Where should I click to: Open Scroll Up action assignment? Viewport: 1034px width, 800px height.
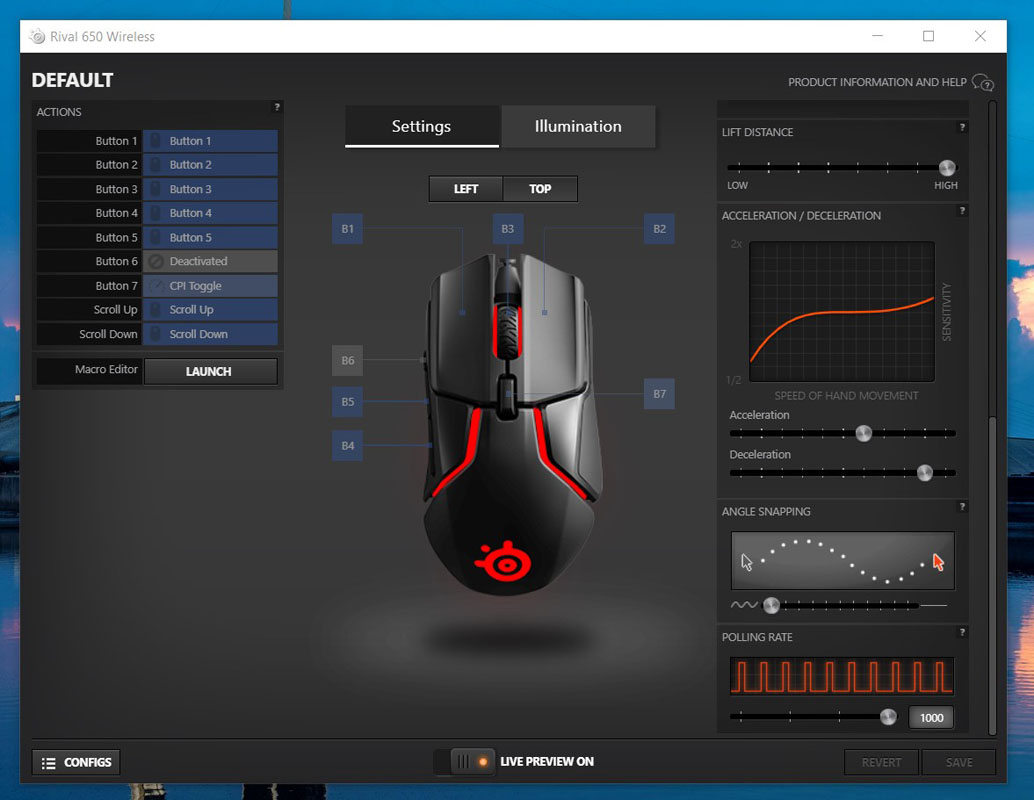click(210, 310)
